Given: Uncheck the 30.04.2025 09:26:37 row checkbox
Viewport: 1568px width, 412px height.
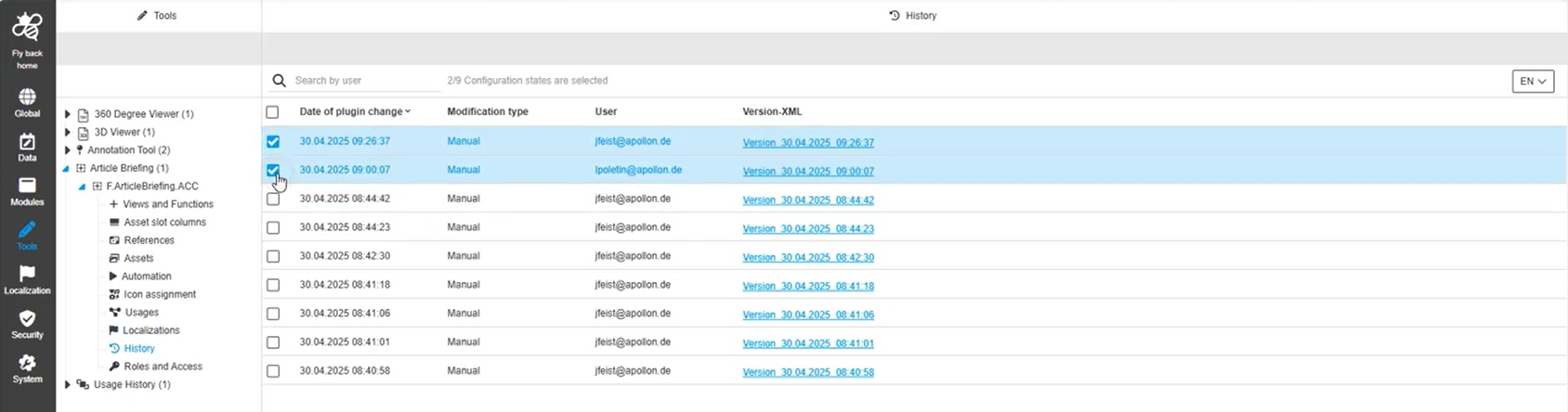Looking at the screenshot, I should pos(272,142).
